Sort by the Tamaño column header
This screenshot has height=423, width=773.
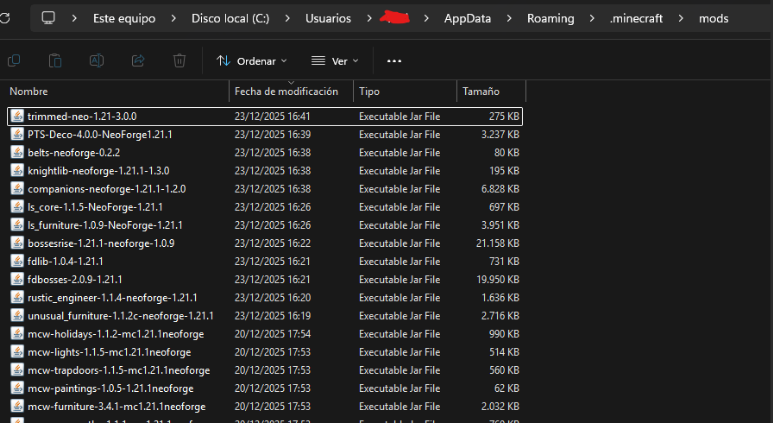[x=481, y=91]
